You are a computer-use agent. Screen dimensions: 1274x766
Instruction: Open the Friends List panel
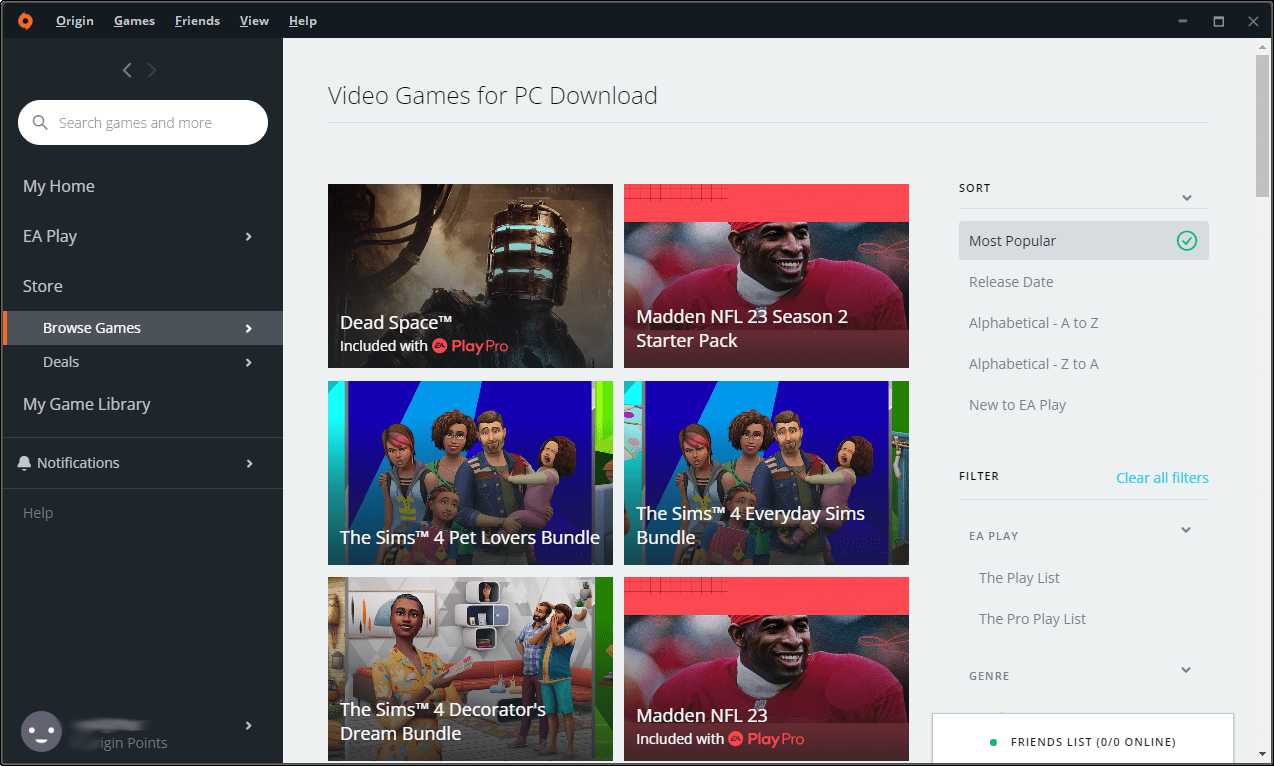(x=1083, y=739)
